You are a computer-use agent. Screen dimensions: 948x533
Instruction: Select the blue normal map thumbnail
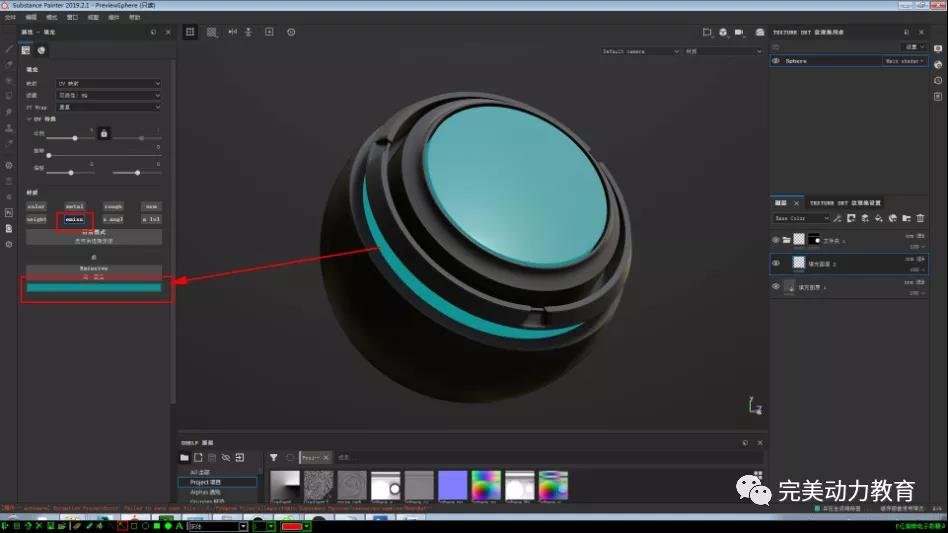coord(452,486)
